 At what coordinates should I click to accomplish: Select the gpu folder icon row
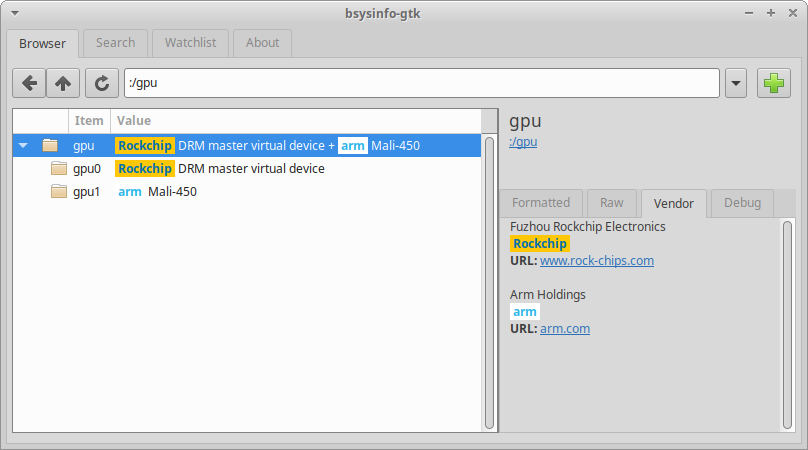pyautogui.click(x=50, y=145)
